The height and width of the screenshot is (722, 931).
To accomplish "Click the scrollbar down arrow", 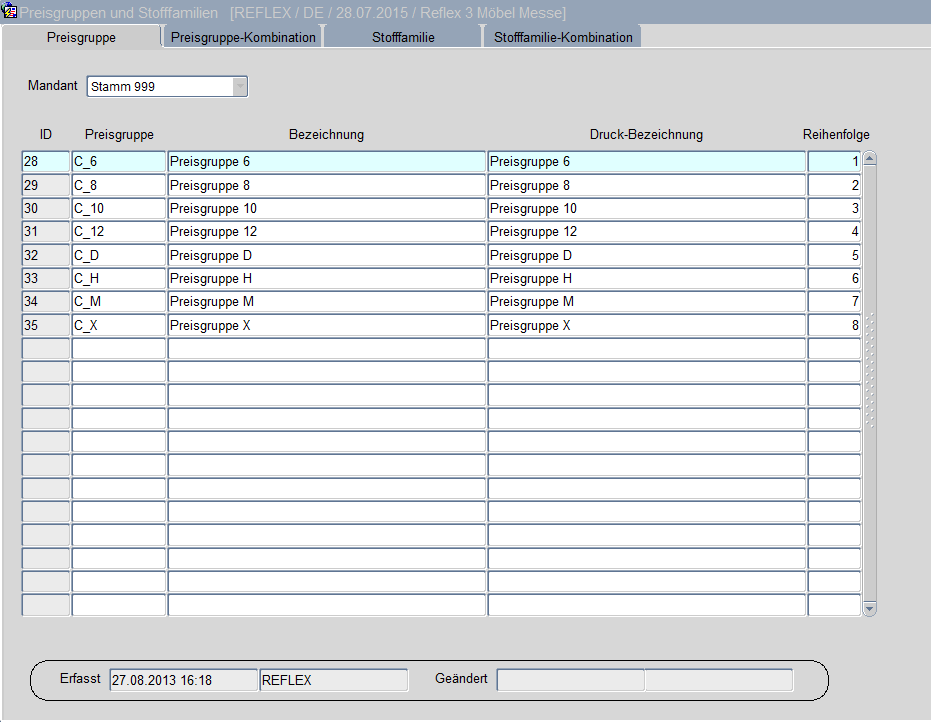I will point(869,608).
